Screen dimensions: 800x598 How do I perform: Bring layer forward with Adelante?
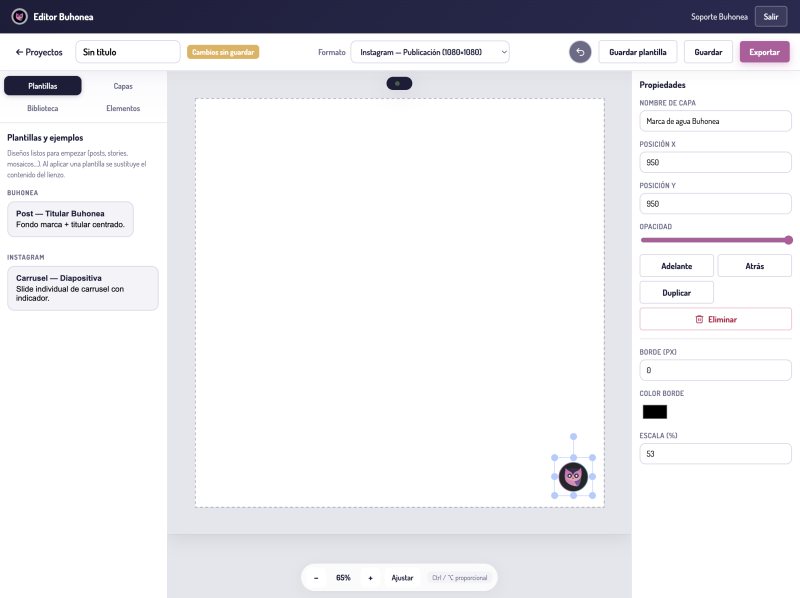pyautogui.click(x=677, y=266)
